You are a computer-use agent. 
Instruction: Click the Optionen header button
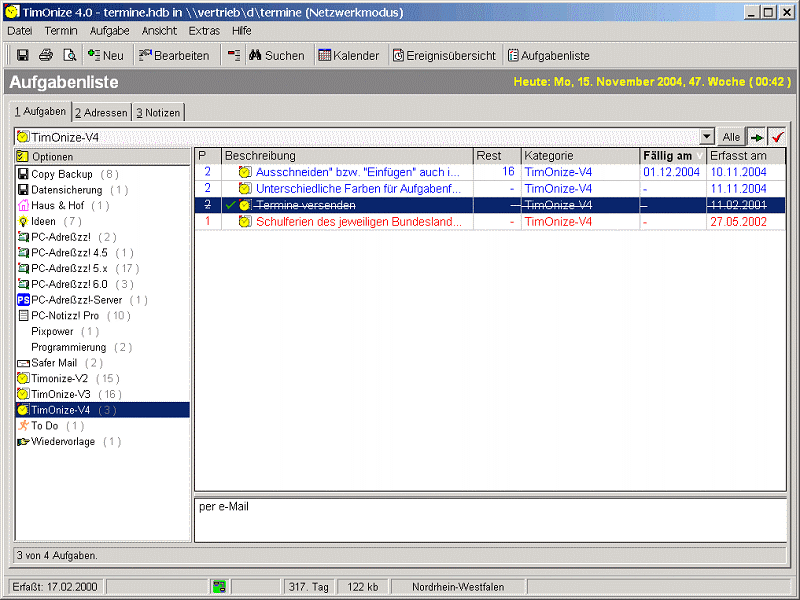[x=102, y=157]
